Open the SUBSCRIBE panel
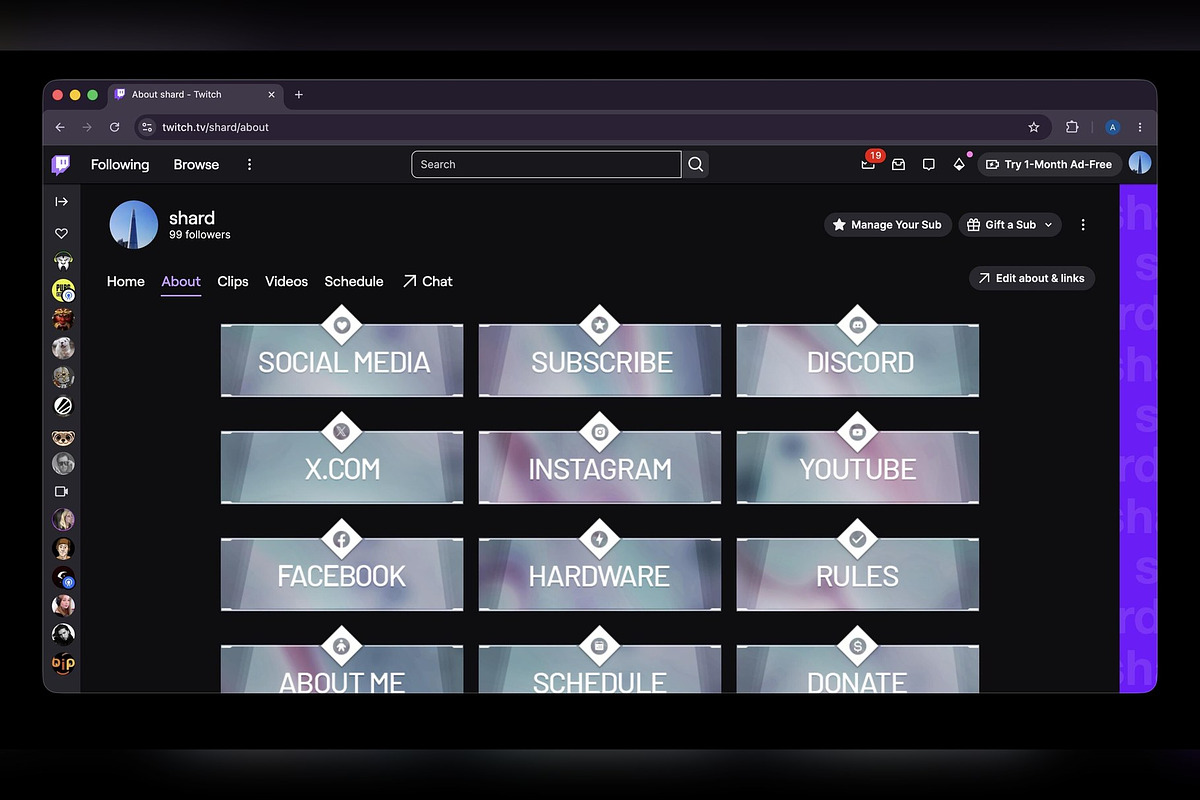The image size is (1200, 800). (x=600, y=352)
